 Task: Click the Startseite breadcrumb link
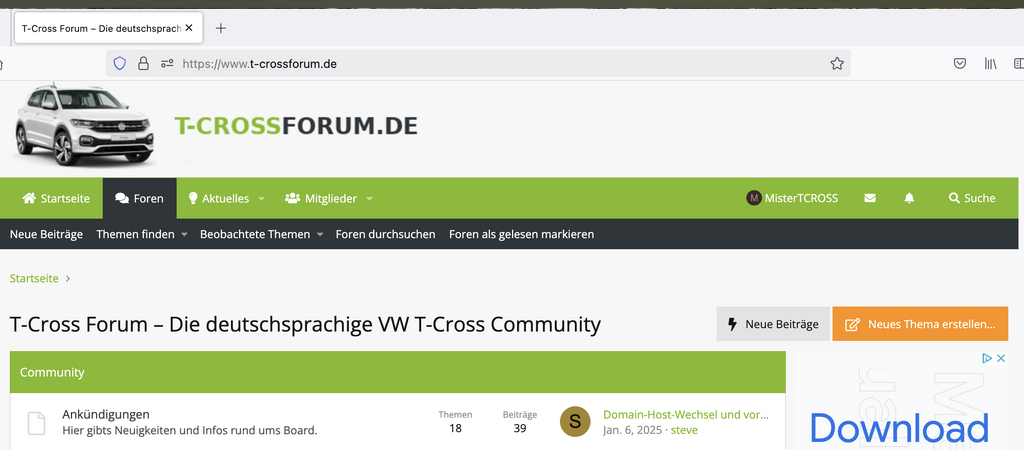point(34,278)
